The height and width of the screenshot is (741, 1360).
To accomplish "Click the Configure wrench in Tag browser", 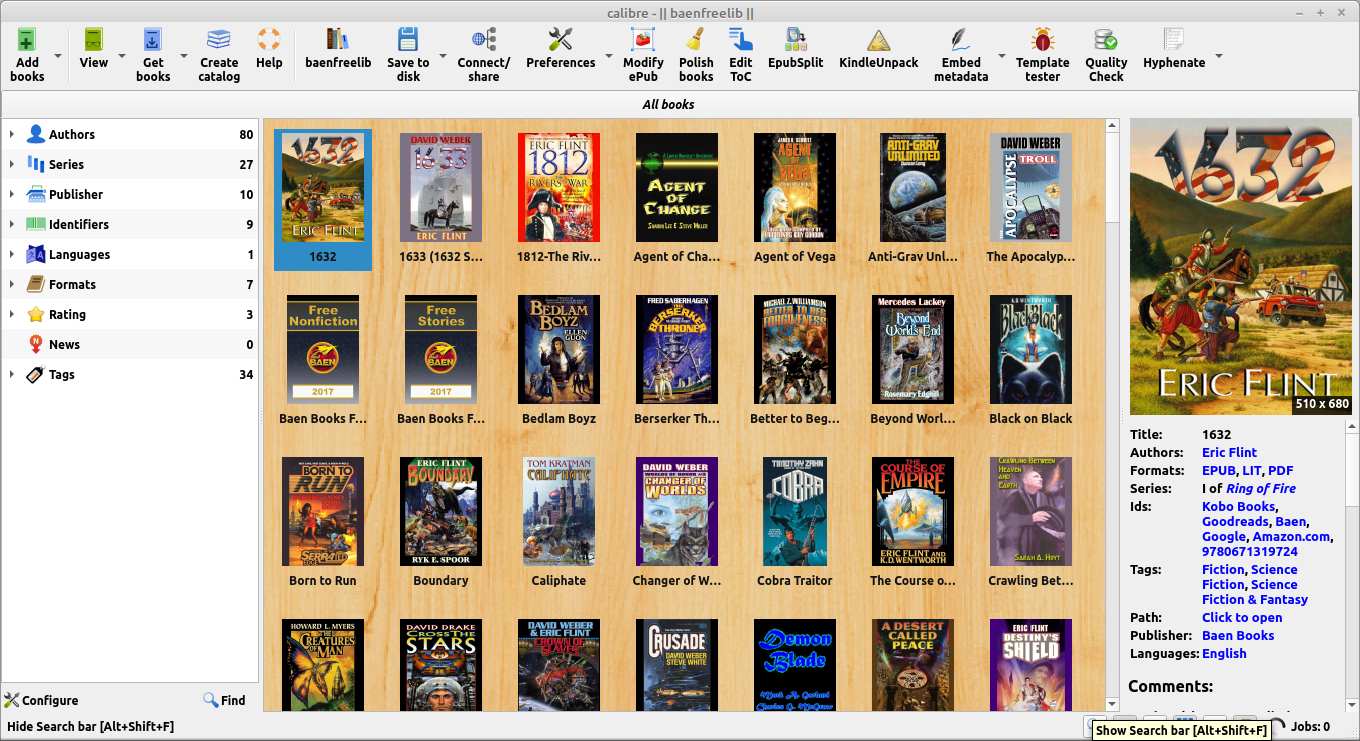I will click(12, 700).
